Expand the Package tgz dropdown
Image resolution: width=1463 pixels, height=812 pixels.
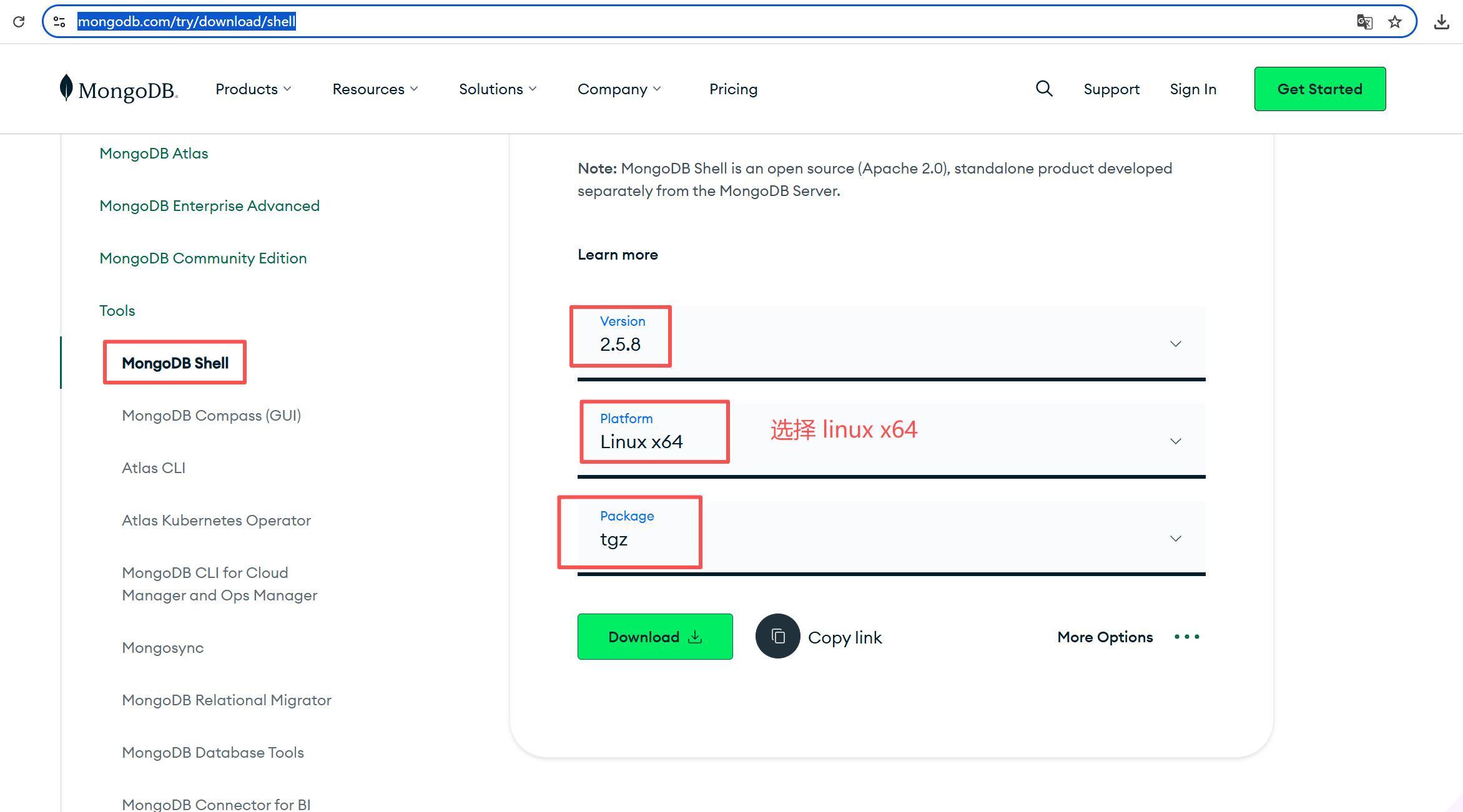tap(1175, 539)
